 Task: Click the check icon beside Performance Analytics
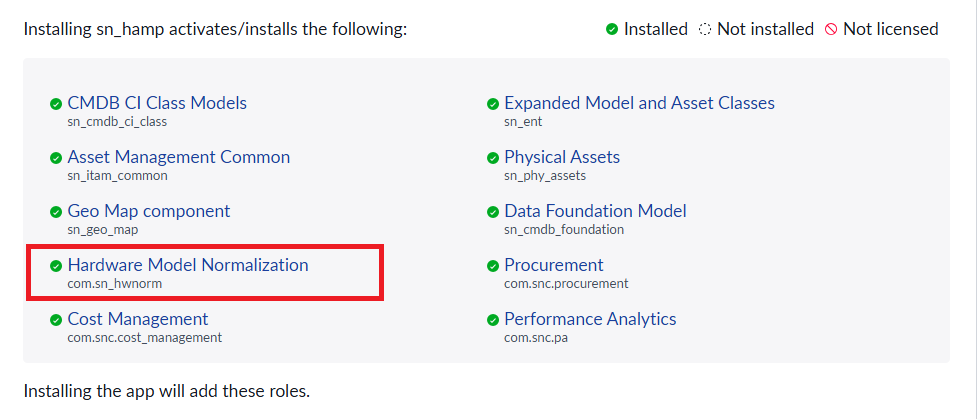[x=493, y=320]
